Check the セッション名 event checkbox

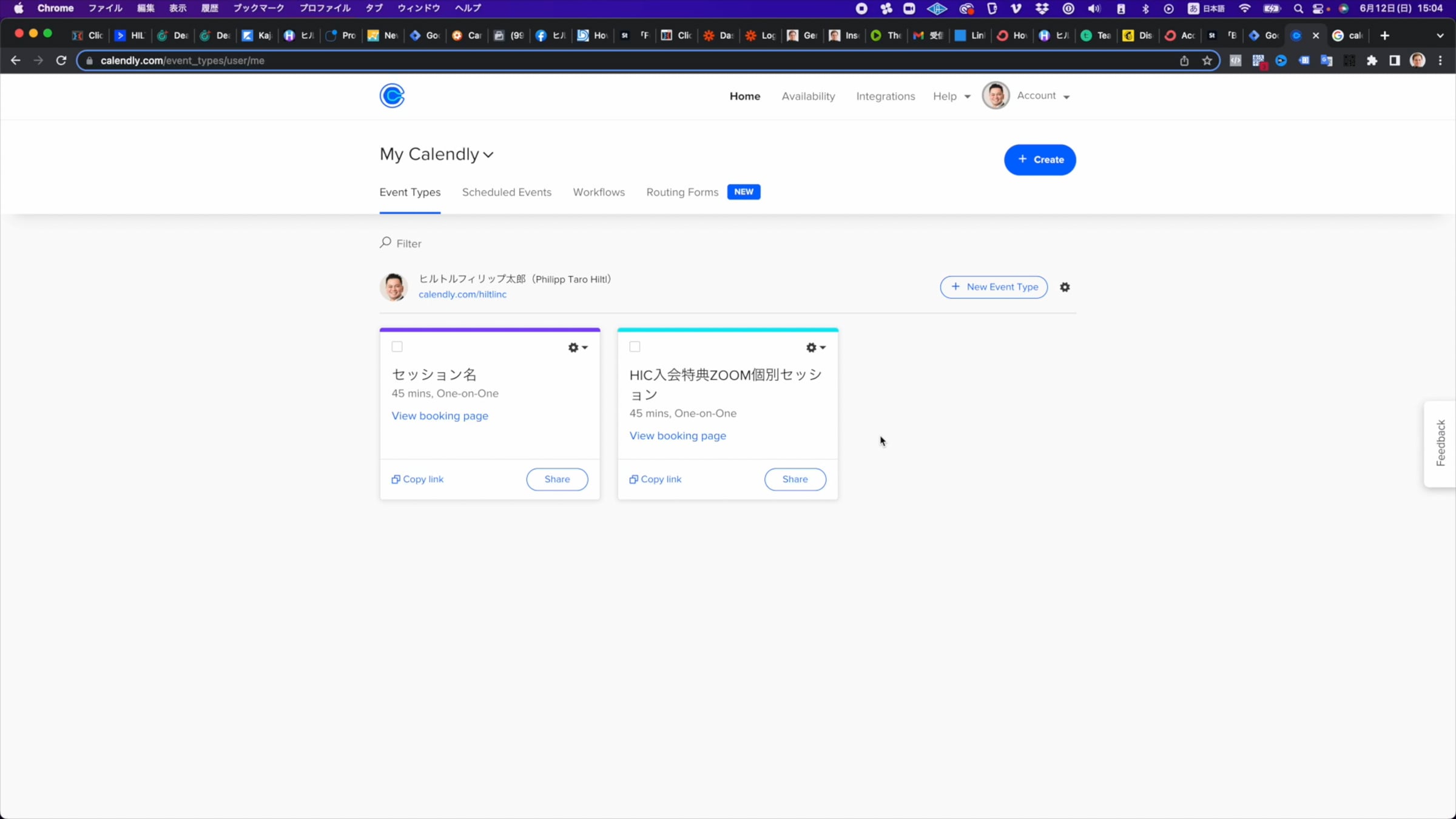click(x=397, y=347)
